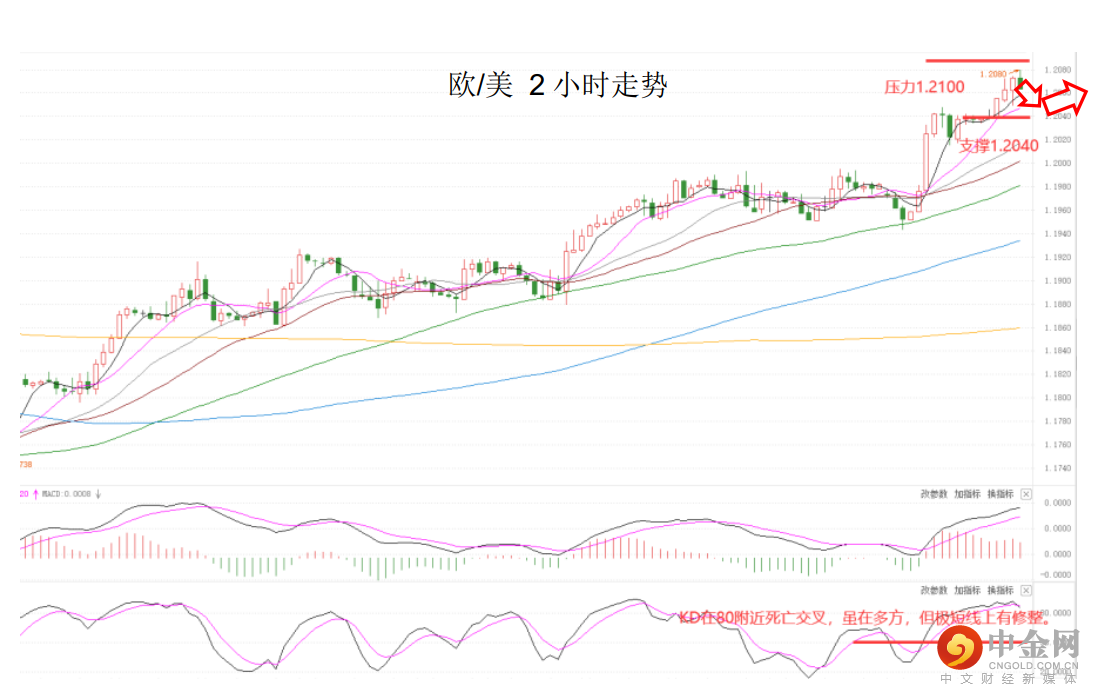Click 换指标 in the KD panel
The height and width of the screenshot is (697, 1094).
[1001, 590]
